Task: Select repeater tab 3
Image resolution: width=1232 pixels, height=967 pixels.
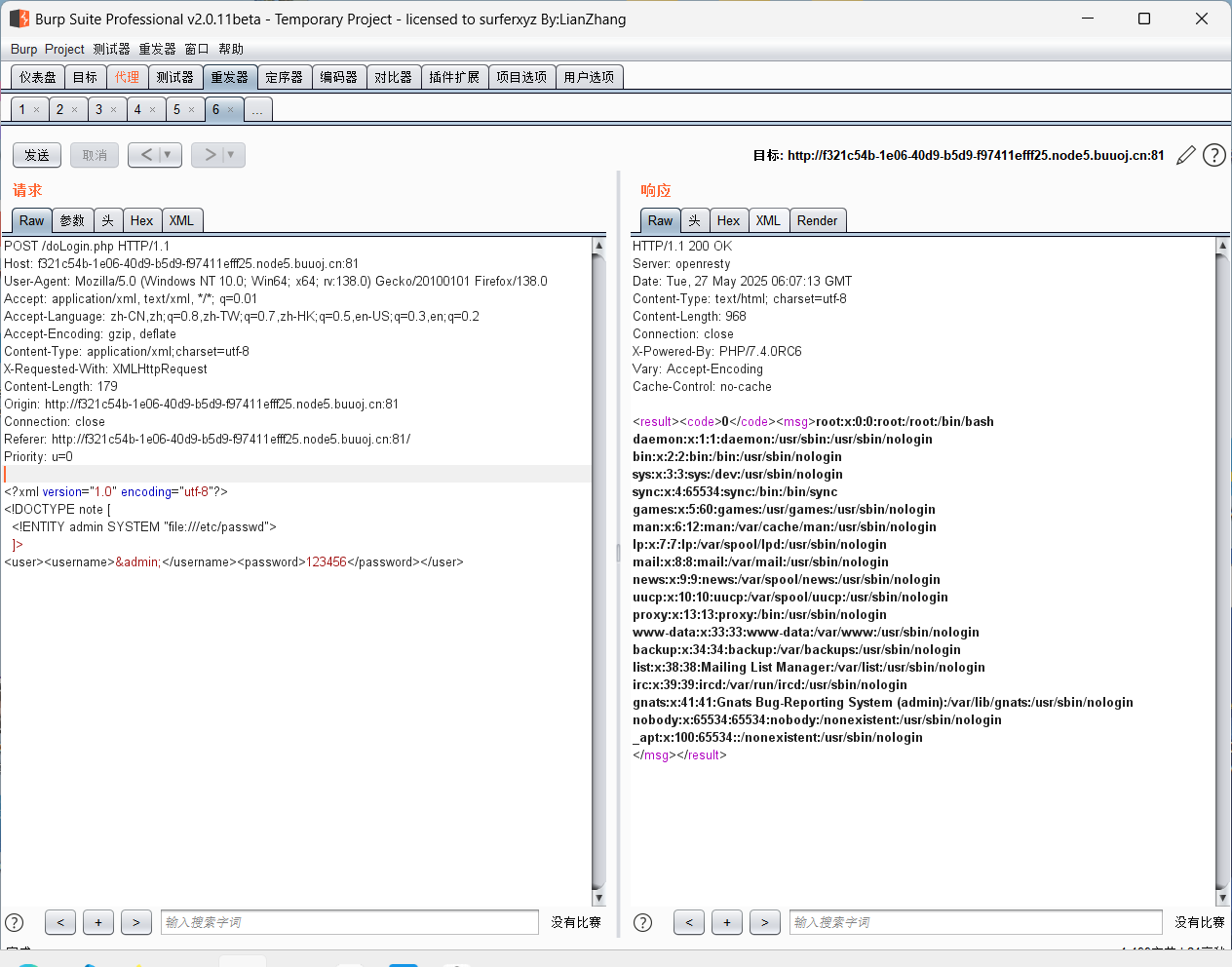Action: click(x=98, y=110)
